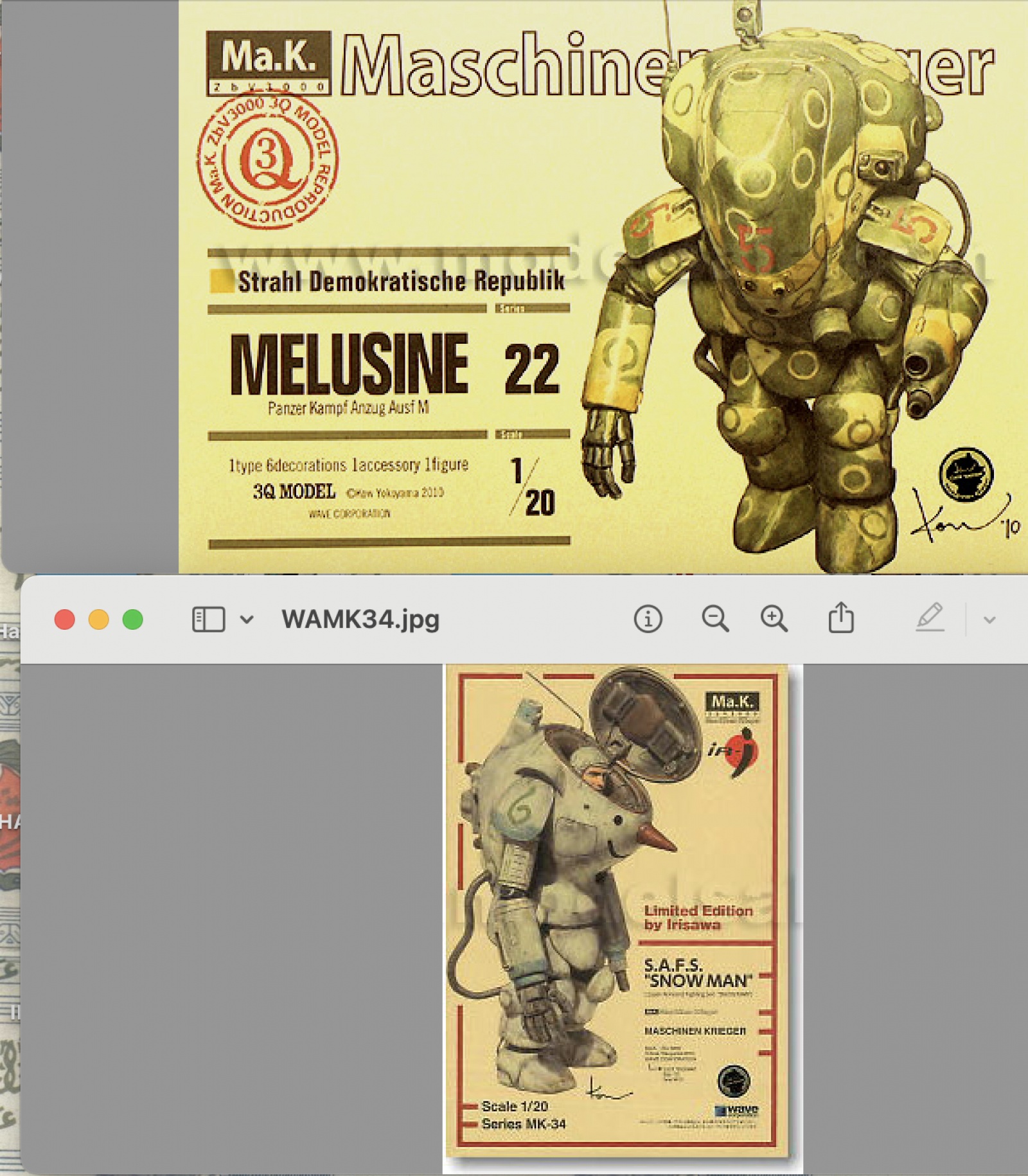
Task: Click the MELUSINE title text in the image
Action: tap(349, 364)
